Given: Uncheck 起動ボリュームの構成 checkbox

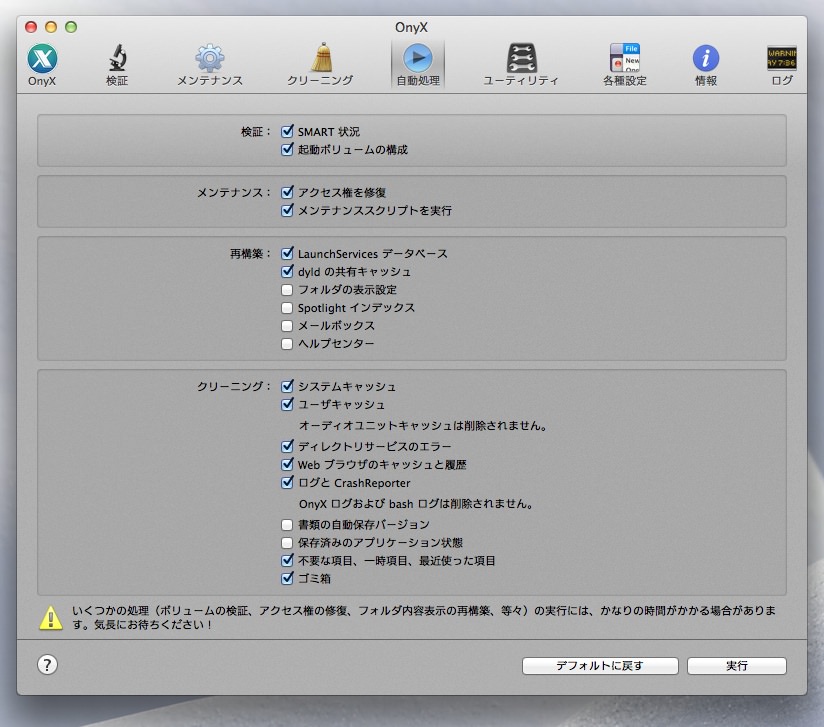Looking at the screenshot, I should (287, 149).
